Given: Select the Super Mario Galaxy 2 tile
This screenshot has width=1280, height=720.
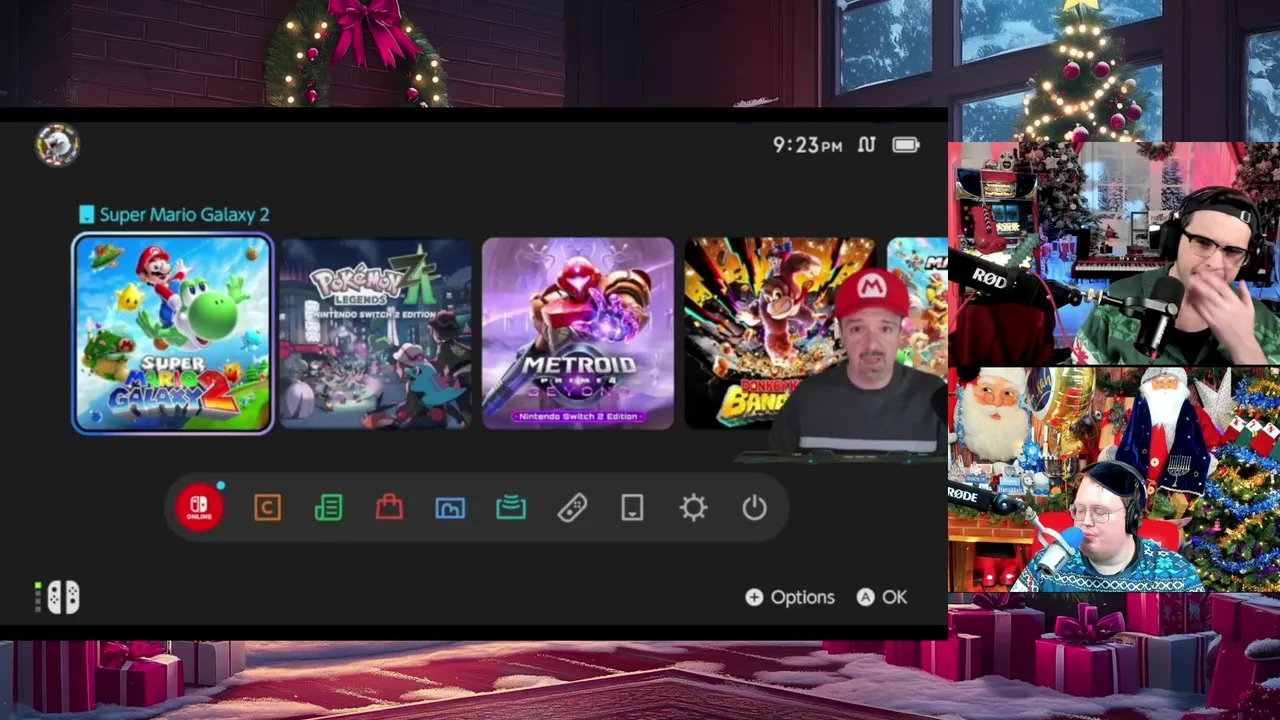Looking at the screenshot, I should point(172,334).
